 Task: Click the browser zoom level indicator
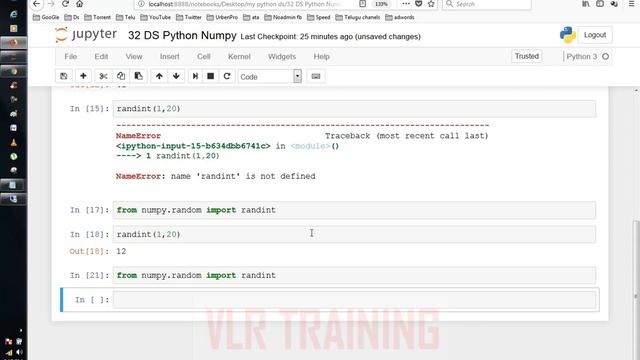[x=381, y=4]
